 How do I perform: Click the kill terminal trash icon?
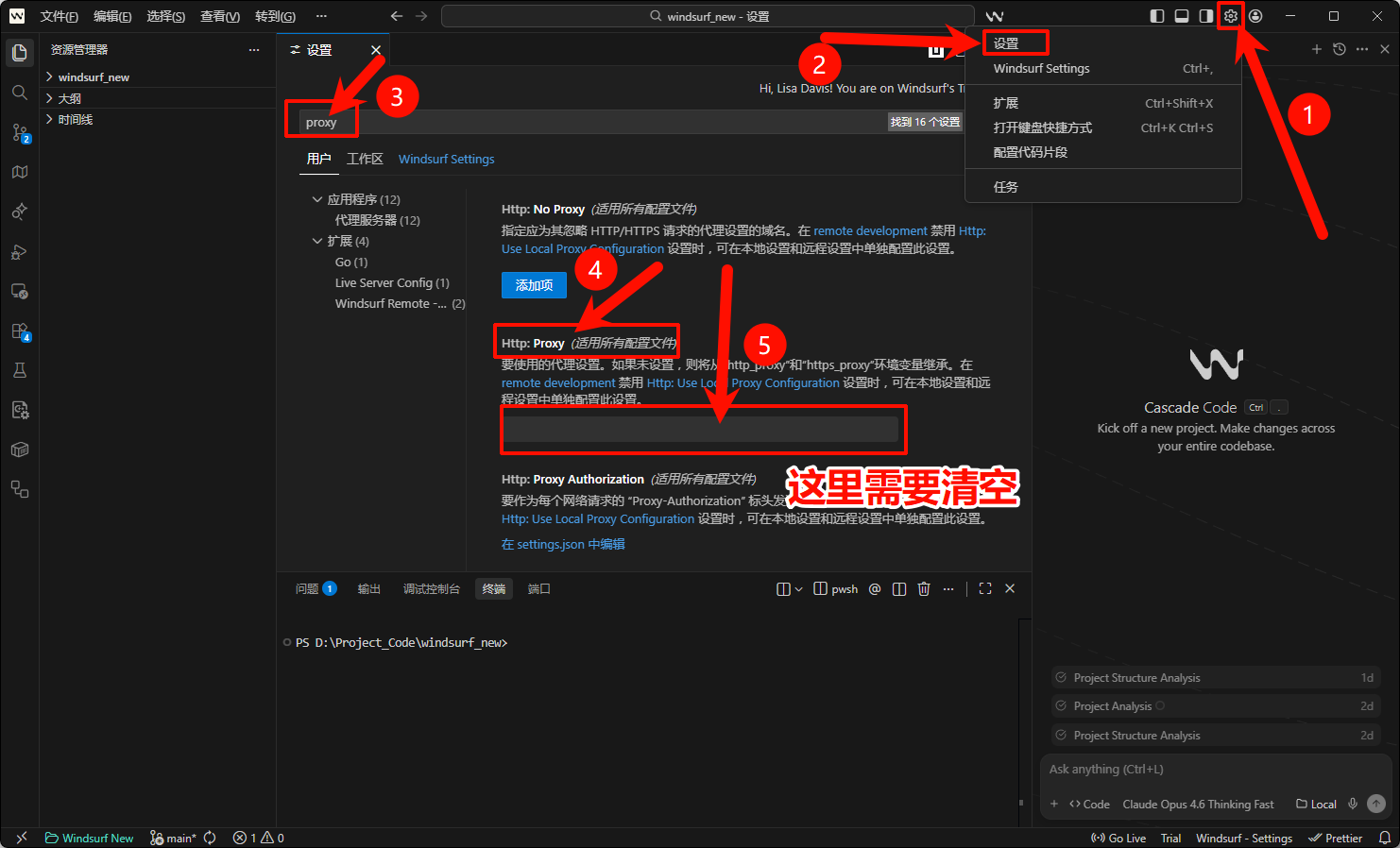pyautogui.click(x=924, y=589)
